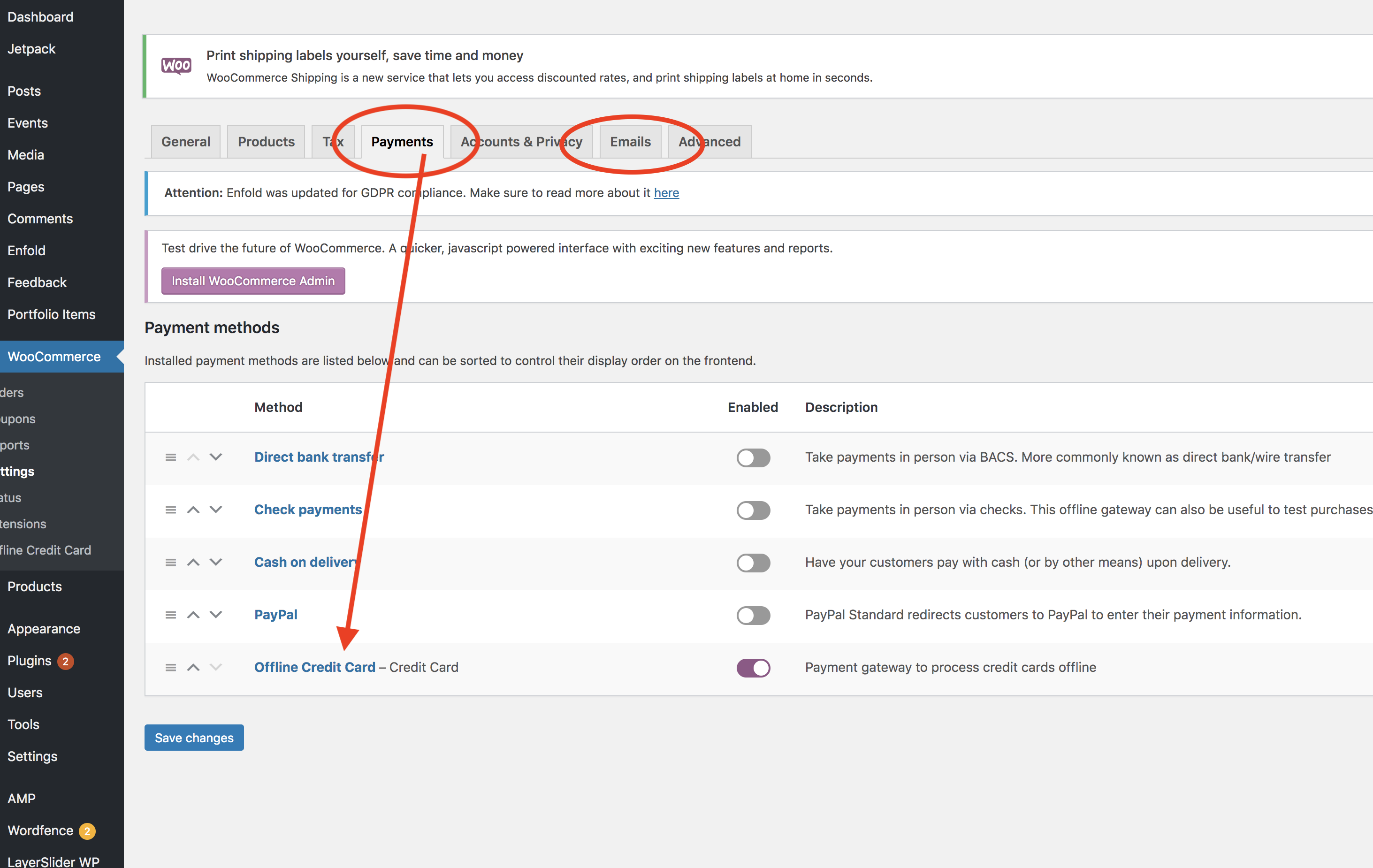The height and width of the screenshot is (868, 1373).
Task: Click the Woo logo icon in shipping notice
Action: (x=176, y=66)
